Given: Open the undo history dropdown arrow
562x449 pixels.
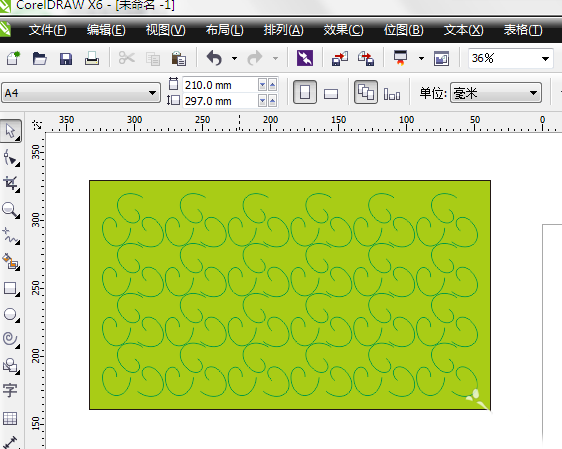Looking at the screenshot, I should click(234, 58).
